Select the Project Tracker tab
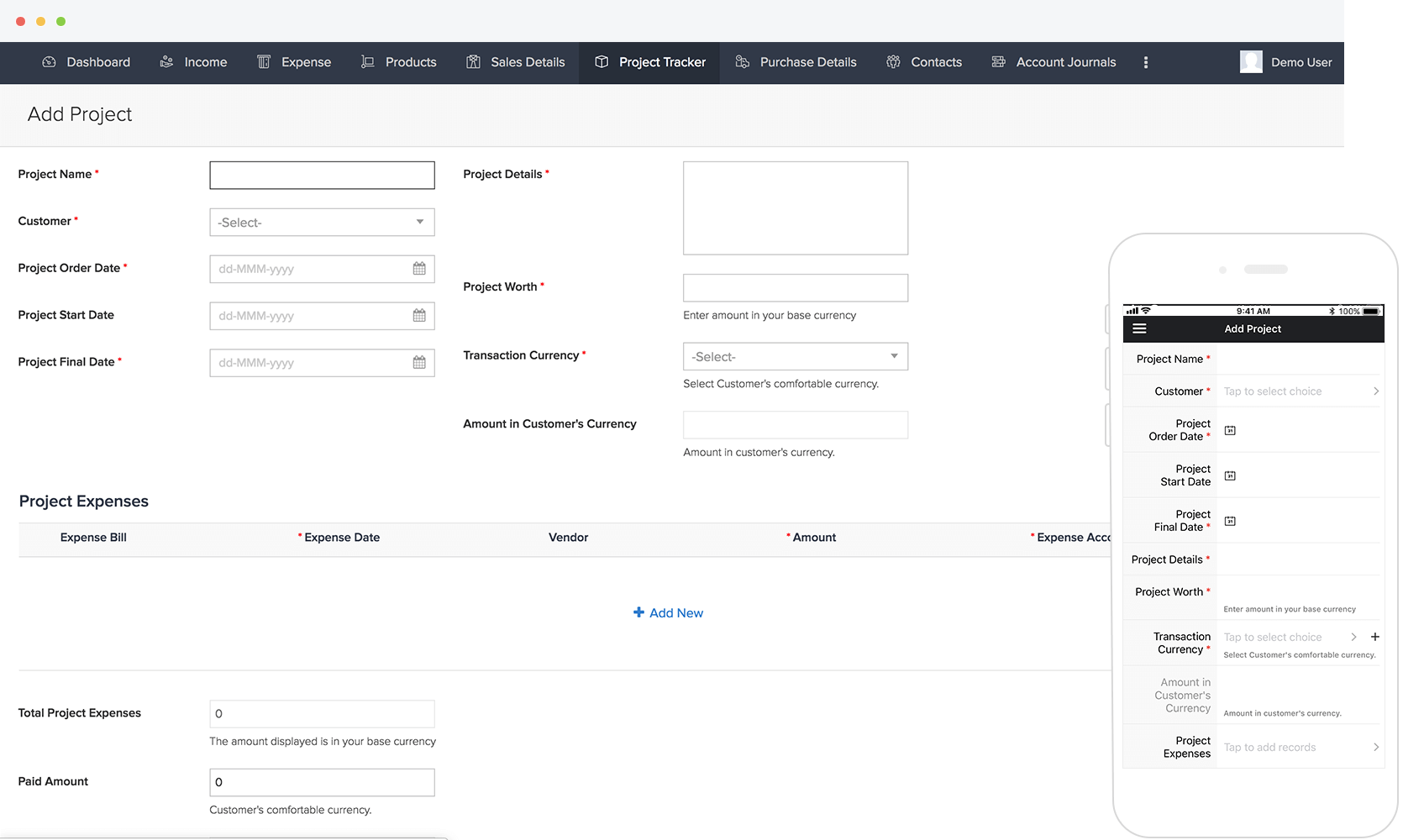The image size is (1403, 840). tap(649, 62)
